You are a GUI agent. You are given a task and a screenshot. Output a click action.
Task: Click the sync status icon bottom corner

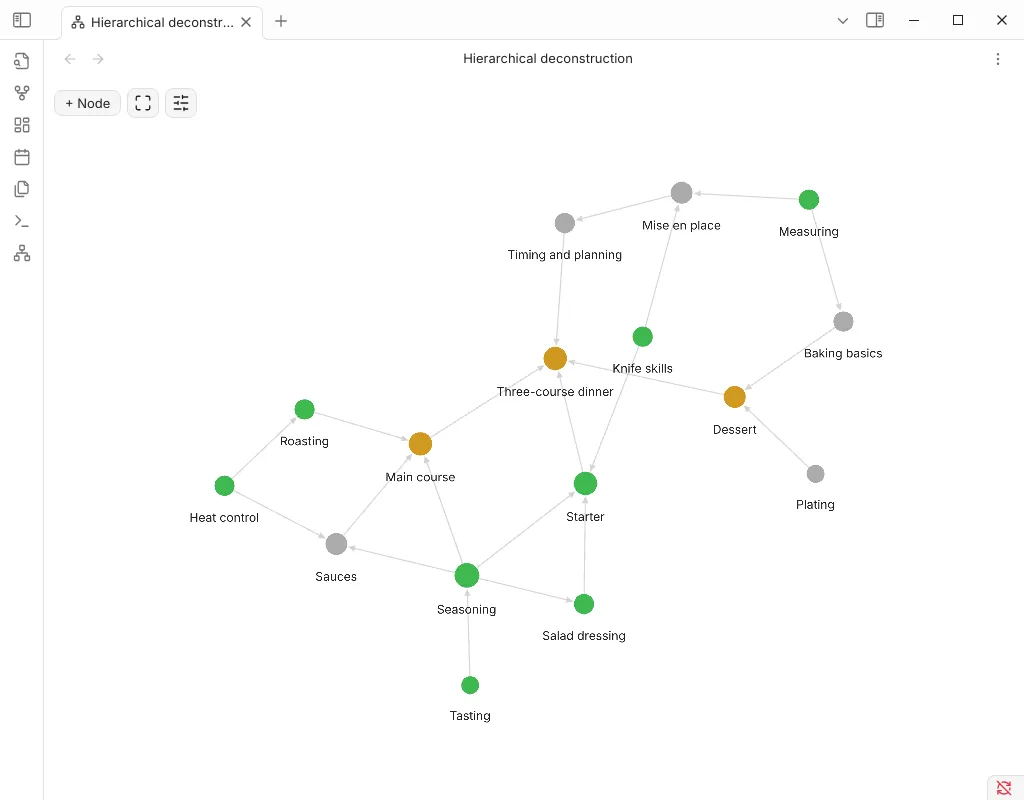coord(1004,788)
